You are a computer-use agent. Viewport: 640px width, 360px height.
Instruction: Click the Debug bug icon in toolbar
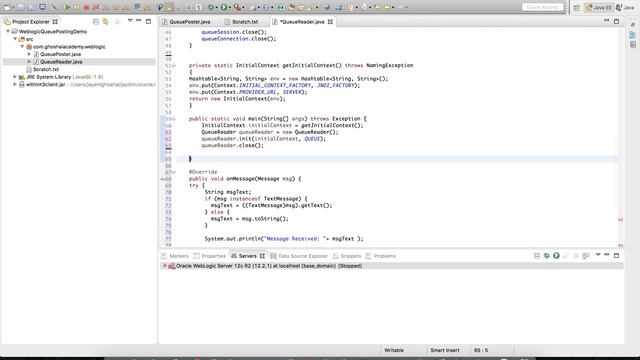[x=211, y=7]
